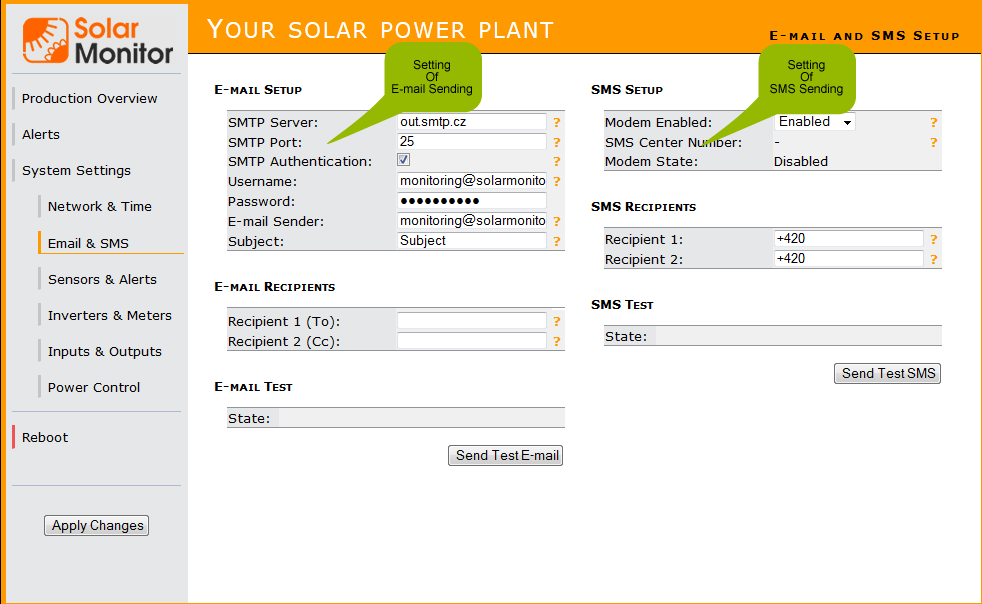Open the Production Overview menu item
Viewport: 982px width, 604px height.
[90, 98]
